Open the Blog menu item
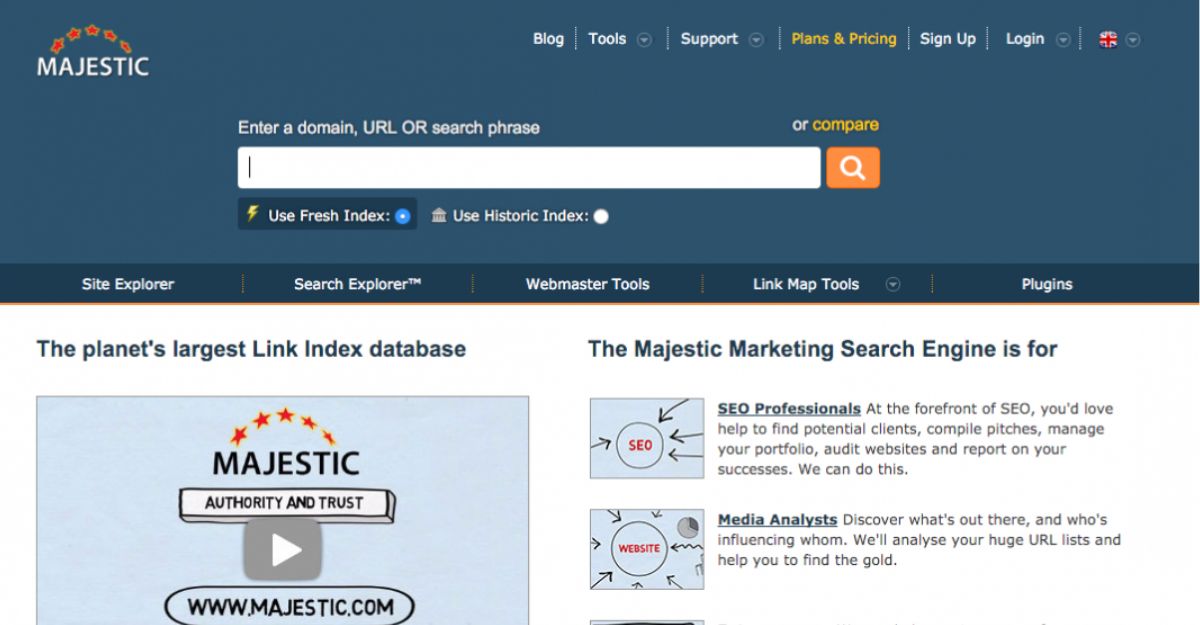 (x=548, y=39)
